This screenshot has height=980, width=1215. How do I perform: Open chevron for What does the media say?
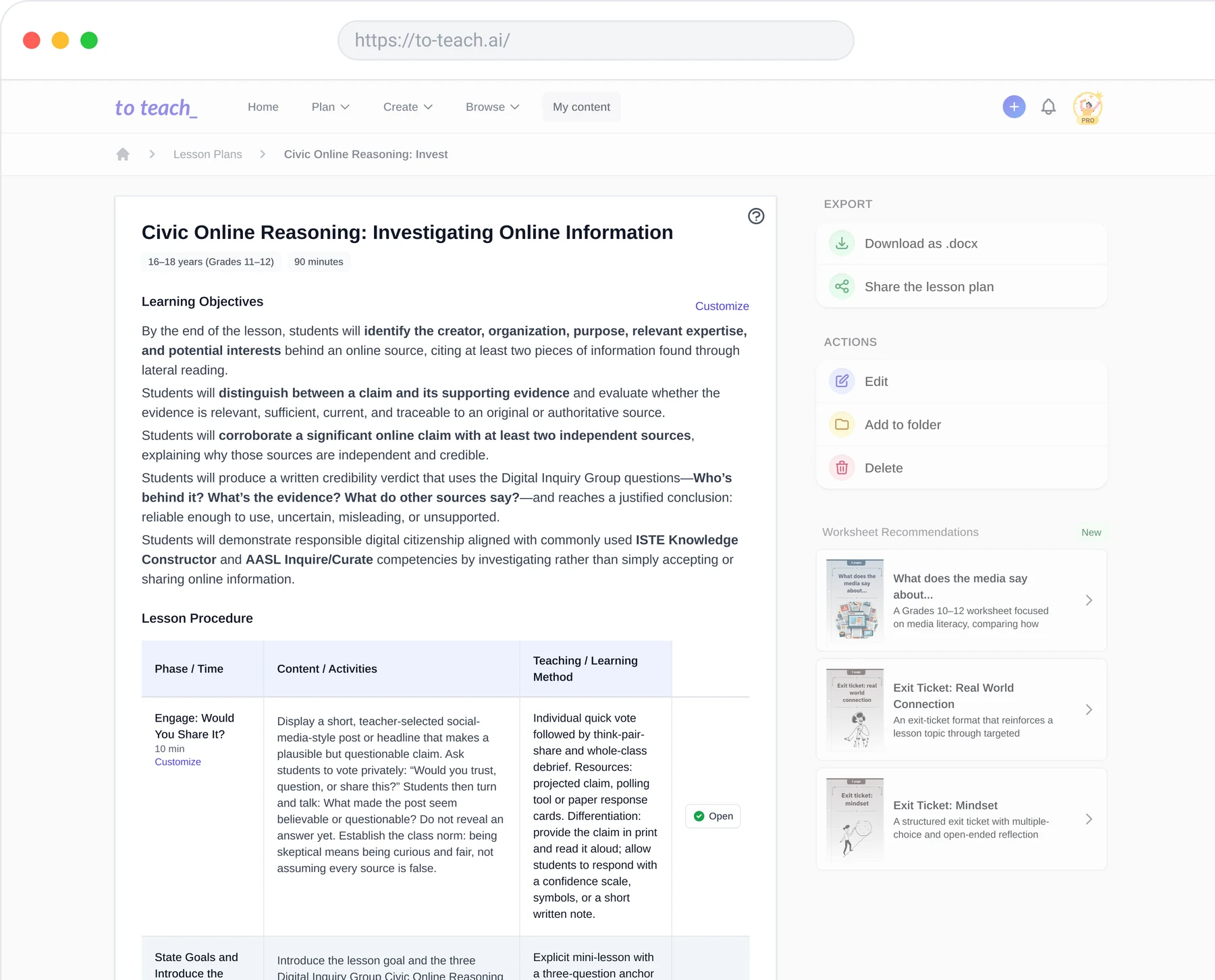pos(1089,600)
